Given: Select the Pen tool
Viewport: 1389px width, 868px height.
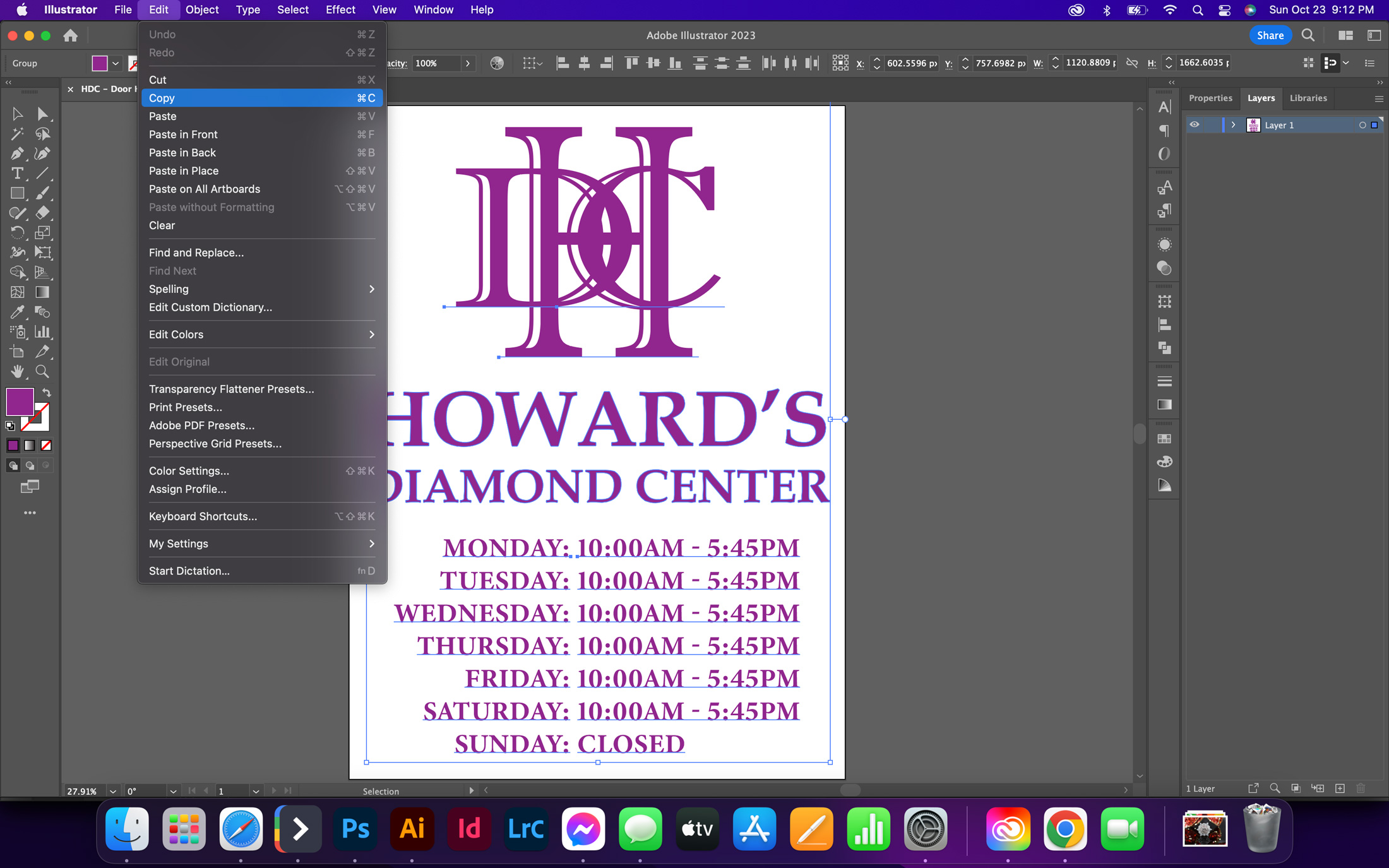Looking at the screenshot, I should 17,153.
